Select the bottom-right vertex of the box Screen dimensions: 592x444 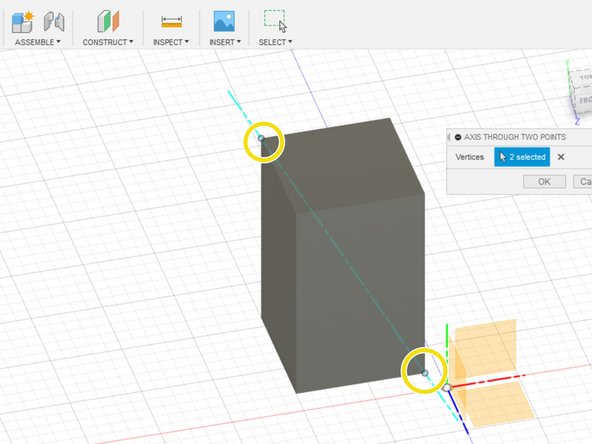click(425, 373)
